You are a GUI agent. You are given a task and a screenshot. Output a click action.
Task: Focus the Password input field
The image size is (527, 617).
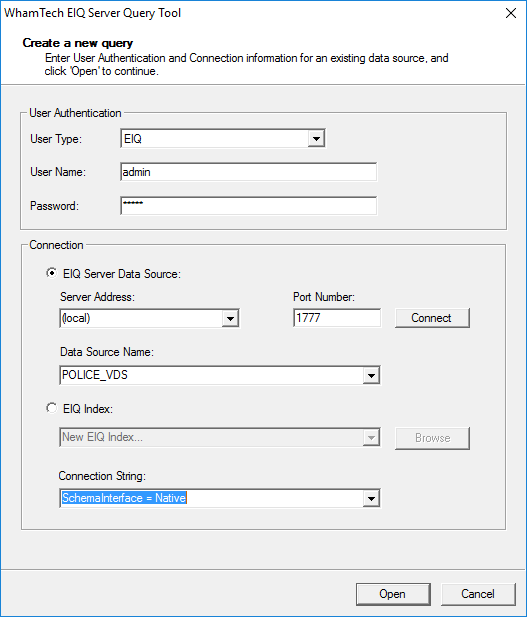(x=248, y=206)
